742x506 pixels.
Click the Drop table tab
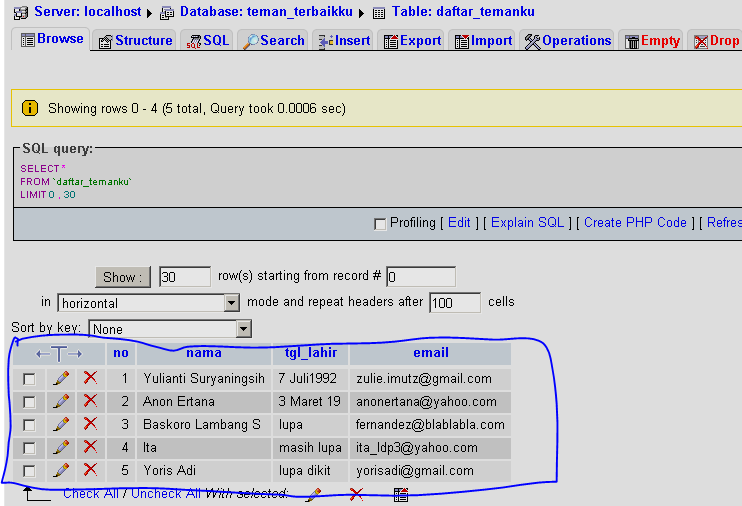[x=716, y=41]
